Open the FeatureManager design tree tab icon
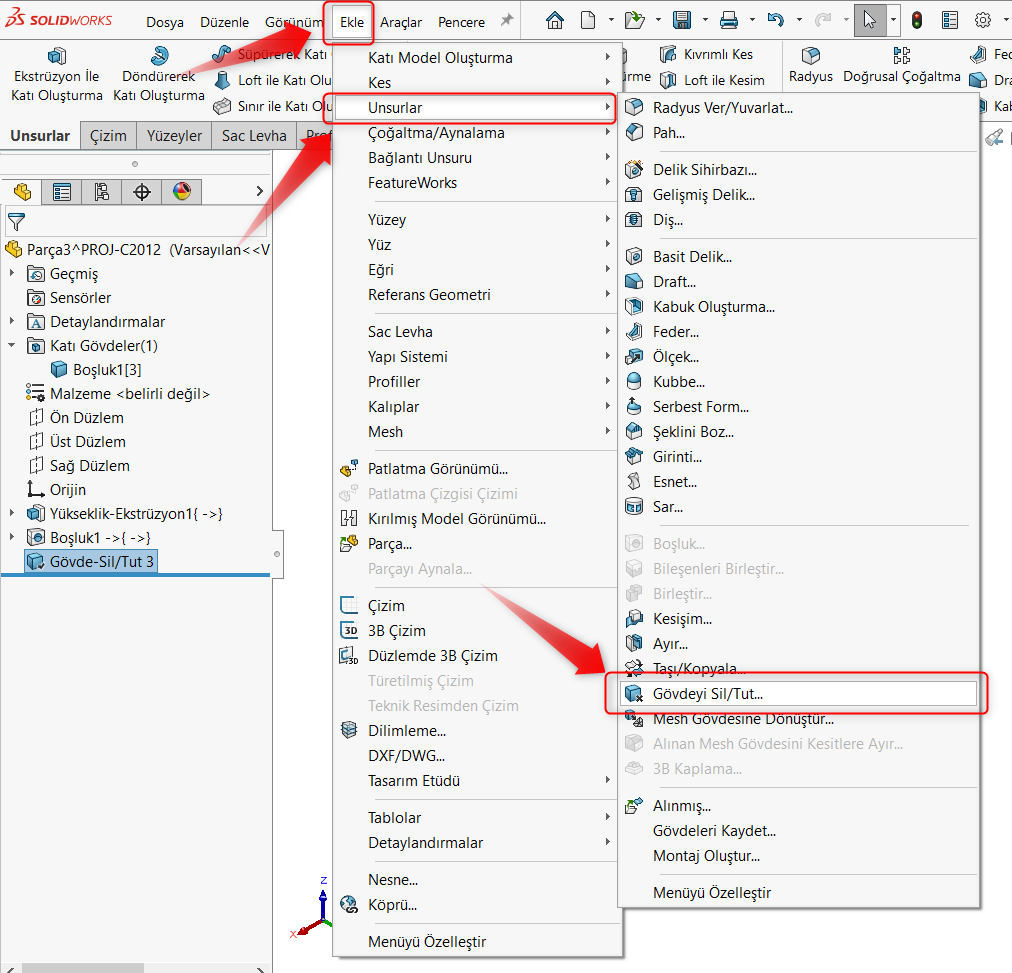The image size is (1012, 973). coord(23,192)
